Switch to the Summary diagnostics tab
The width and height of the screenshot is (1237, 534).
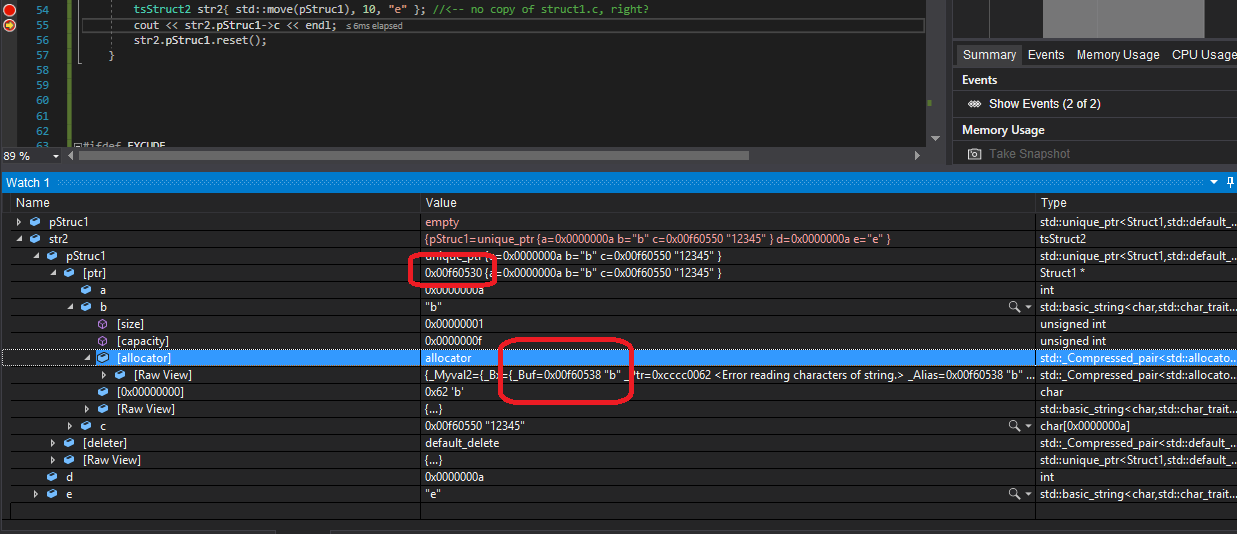point(989,55)
